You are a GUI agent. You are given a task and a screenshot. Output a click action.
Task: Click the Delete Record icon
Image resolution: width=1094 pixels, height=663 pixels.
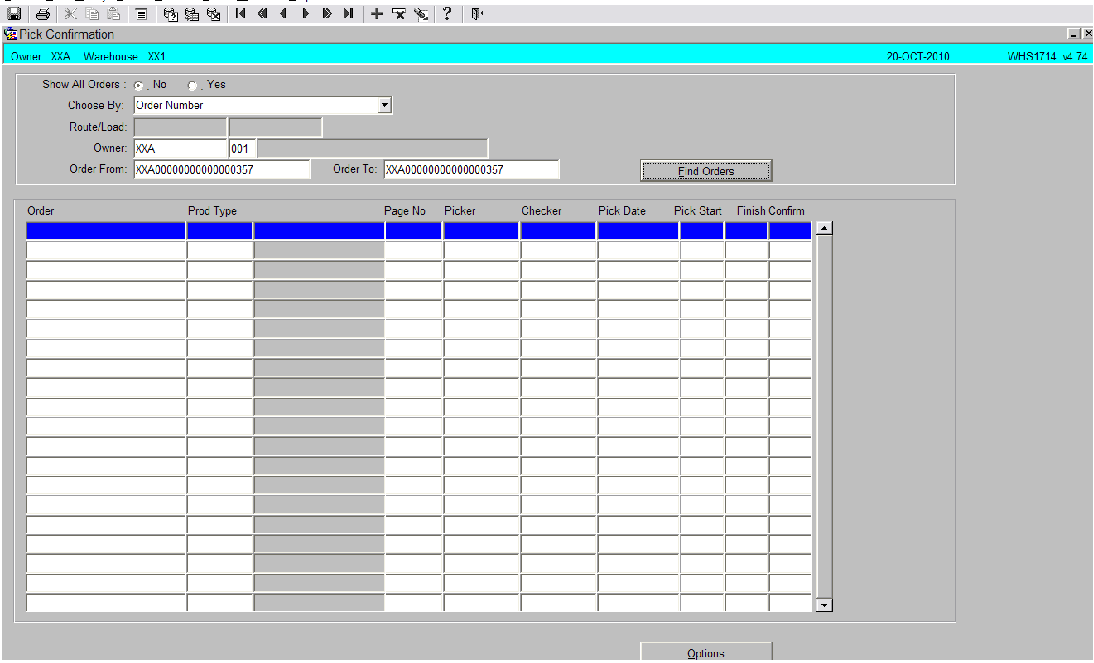(x=398, y=14)
